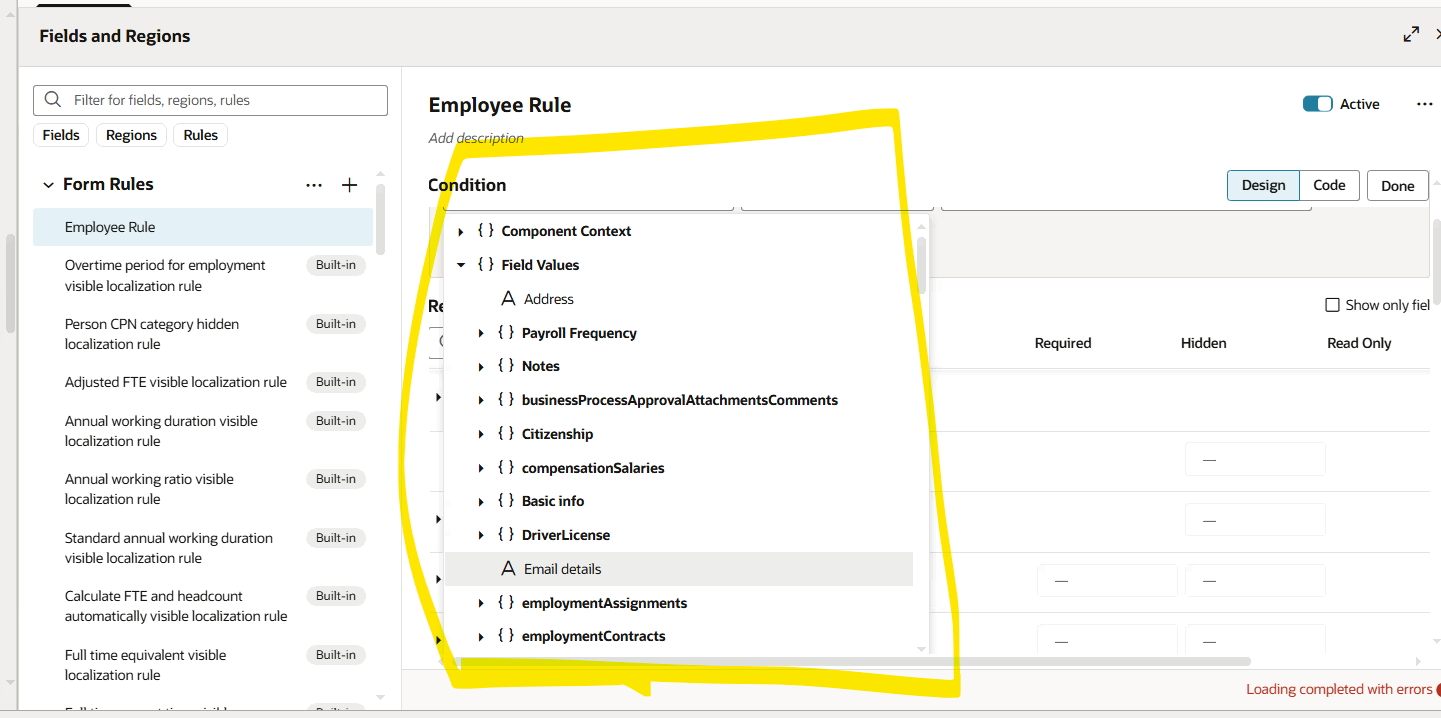Screen dimensions: 1441x718
Task: Click the Citizenship braces icon
Action: (506, 434)
